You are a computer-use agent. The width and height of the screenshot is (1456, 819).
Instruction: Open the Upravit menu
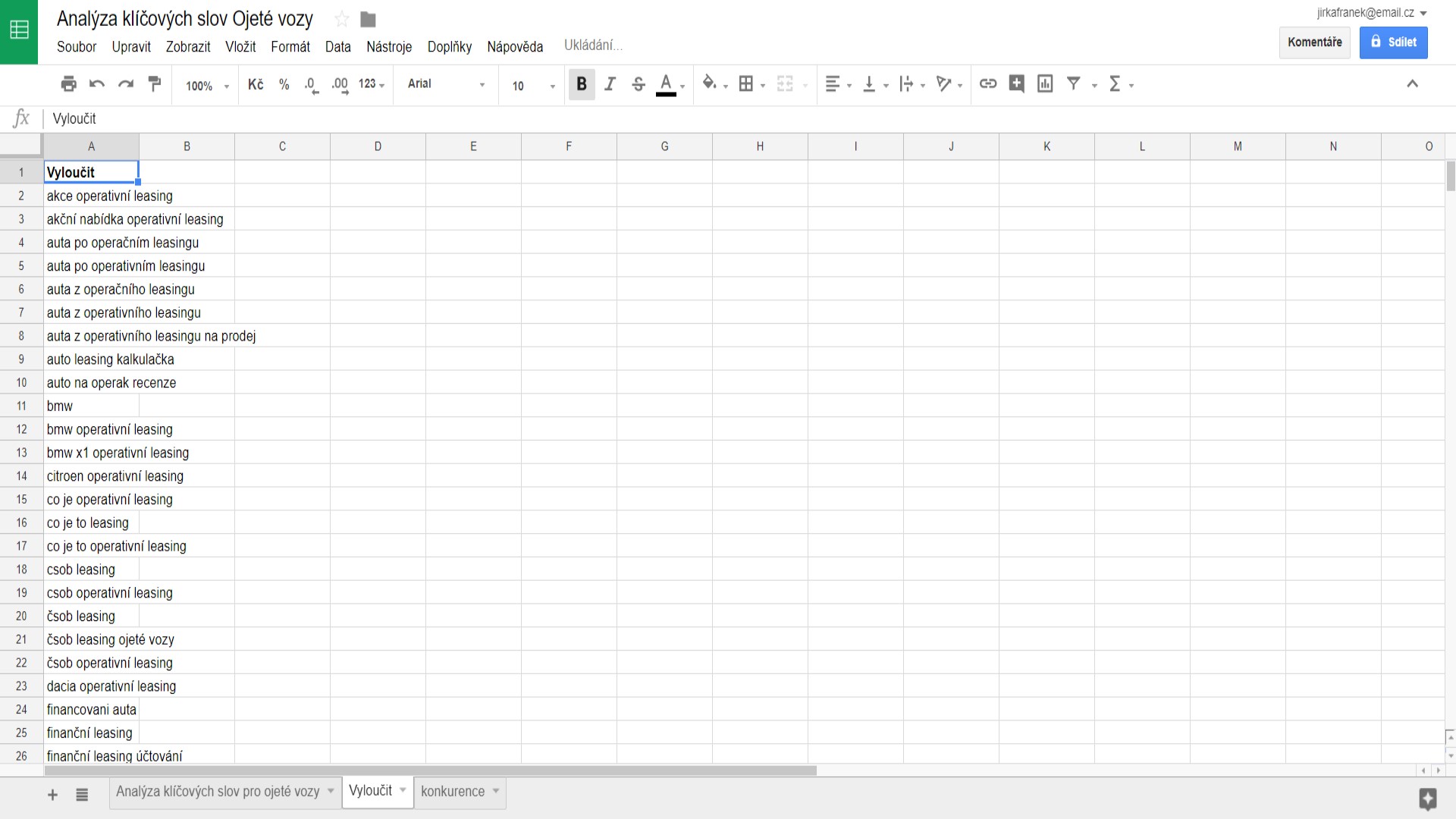coord(131,47)
